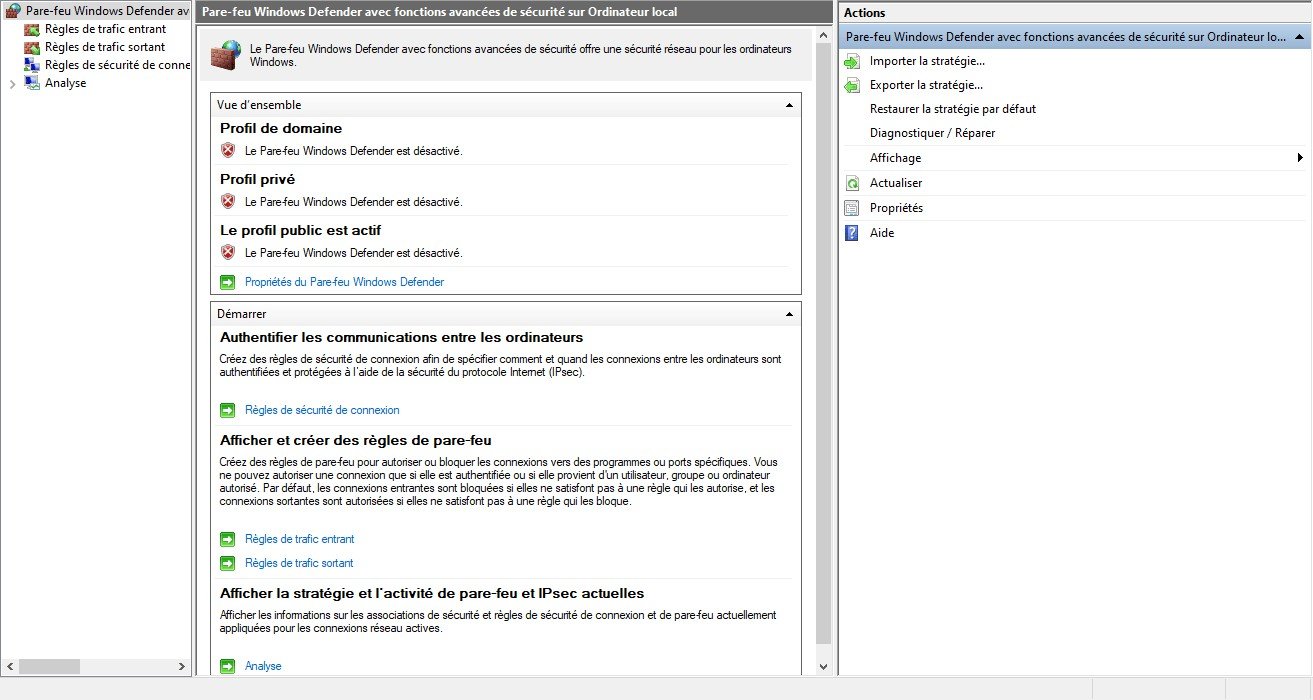Screen dimensions: 1313x700
Task: Open the Analyse link at bottom
Action: (x=263, y=666)
